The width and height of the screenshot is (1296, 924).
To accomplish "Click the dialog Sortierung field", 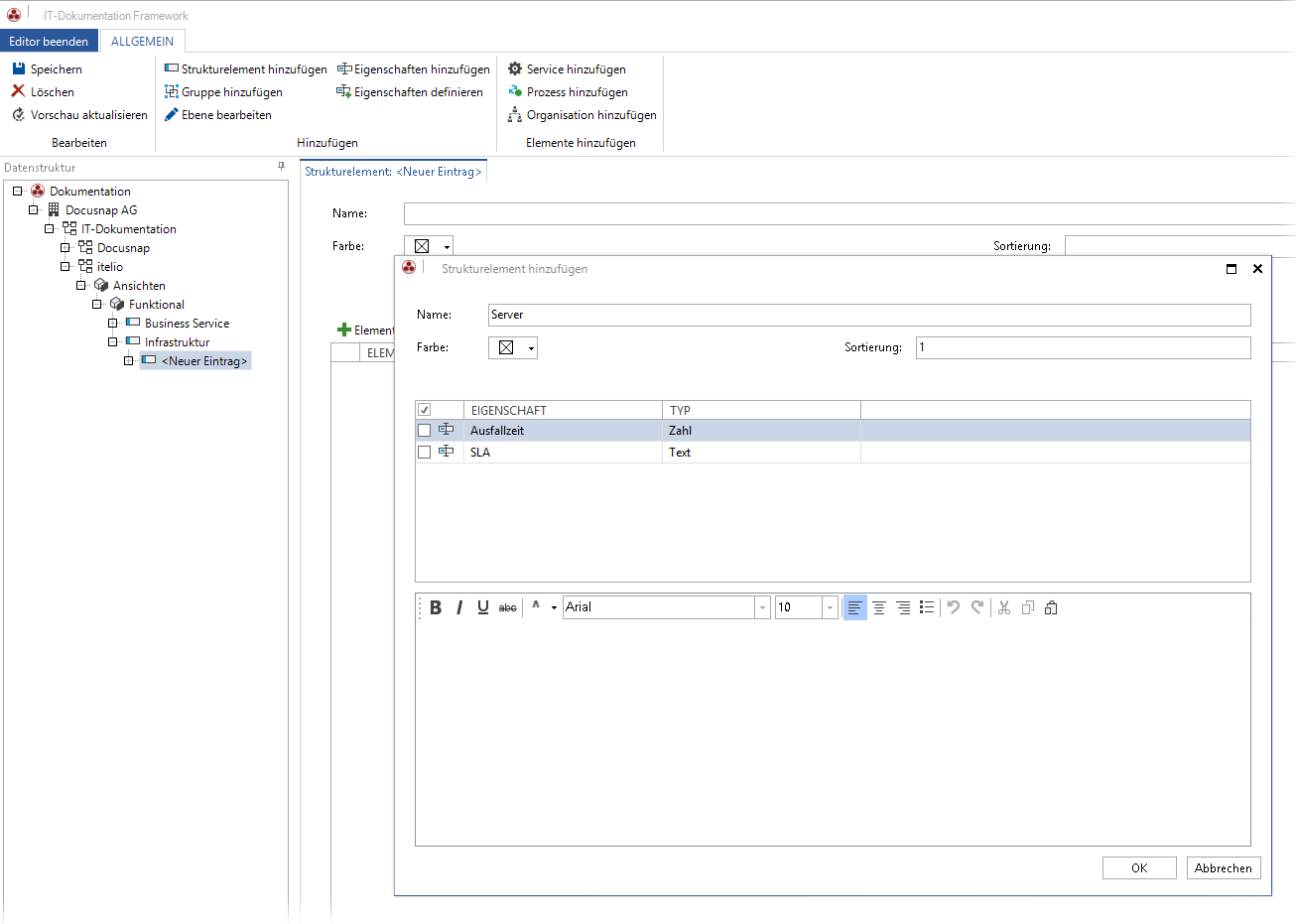I will (x=1084, y=347).
